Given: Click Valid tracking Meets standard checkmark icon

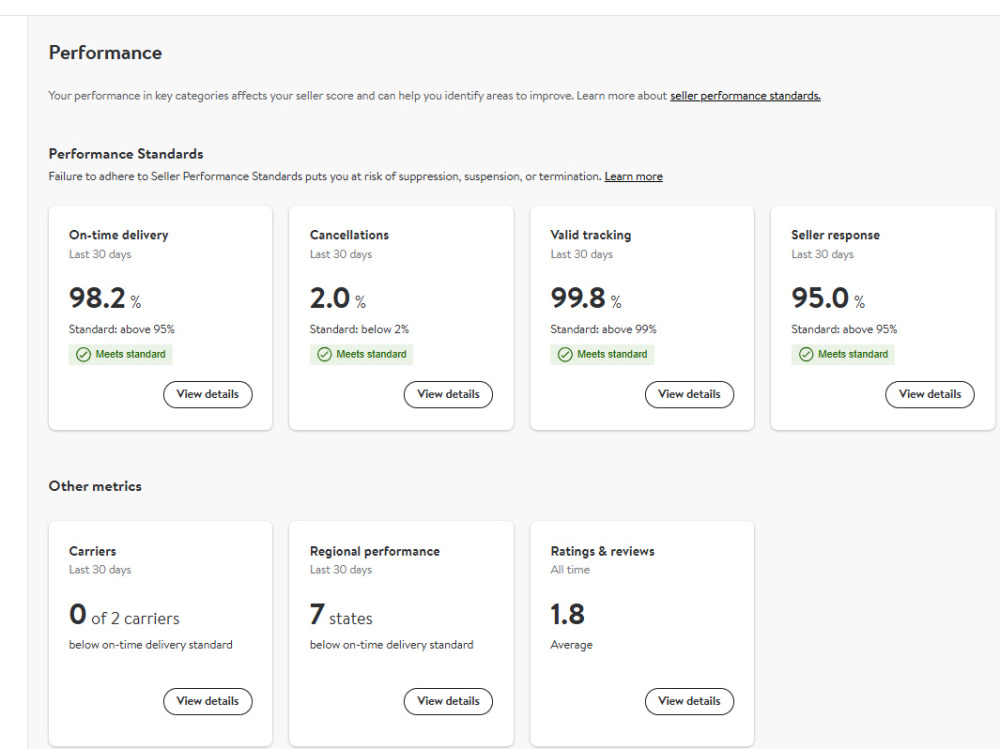Looking at the screenshot, I should pos(565,355).
